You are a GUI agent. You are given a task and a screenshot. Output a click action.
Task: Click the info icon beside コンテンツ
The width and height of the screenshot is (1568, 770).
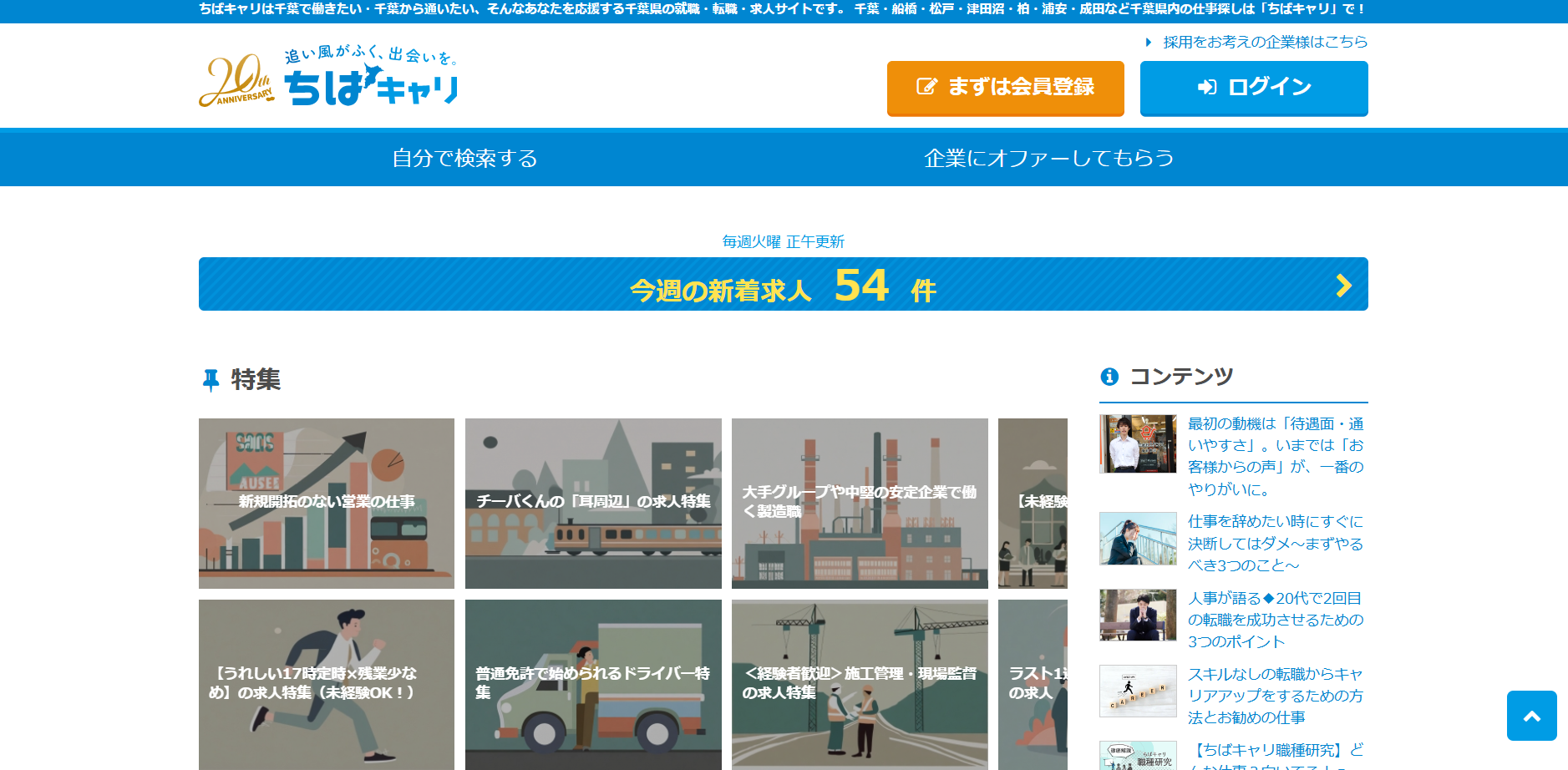[1109, 377]
